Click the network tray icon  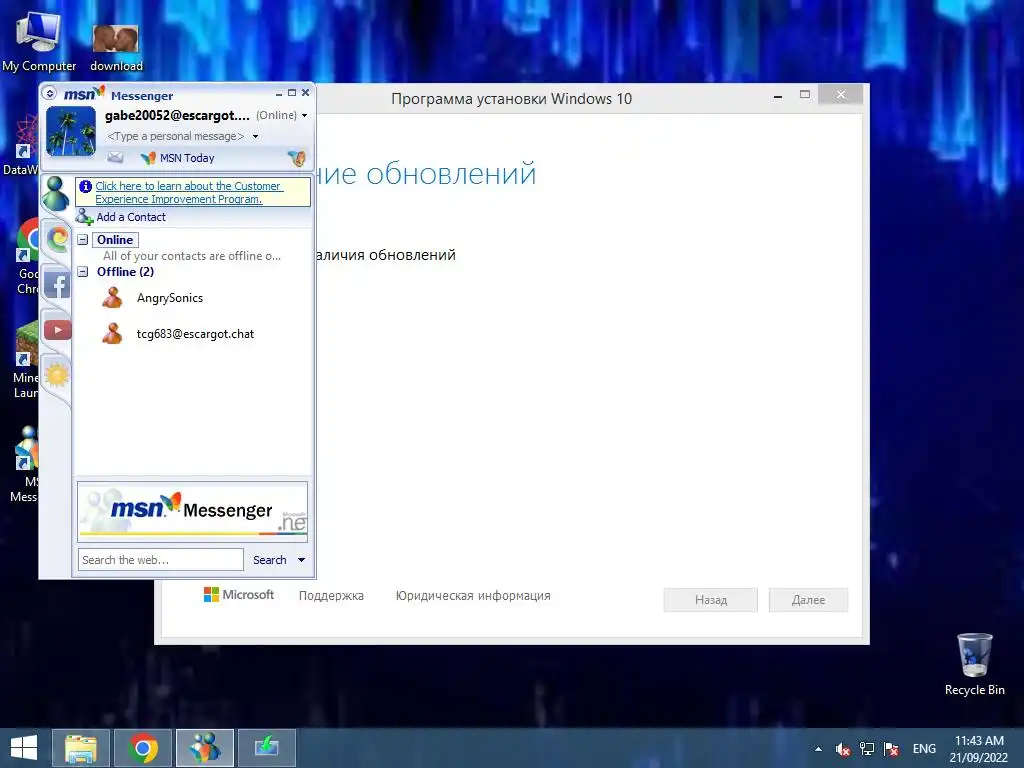(867, 749)
